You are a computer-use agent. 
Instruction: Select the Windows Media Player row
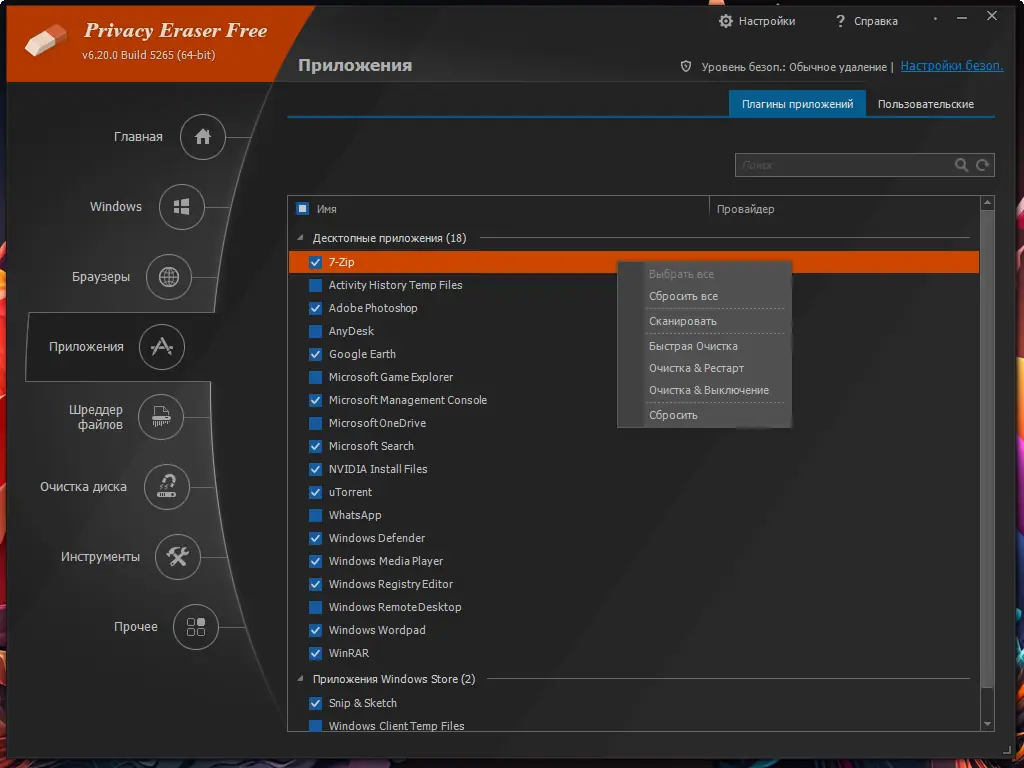click(633, 561)
